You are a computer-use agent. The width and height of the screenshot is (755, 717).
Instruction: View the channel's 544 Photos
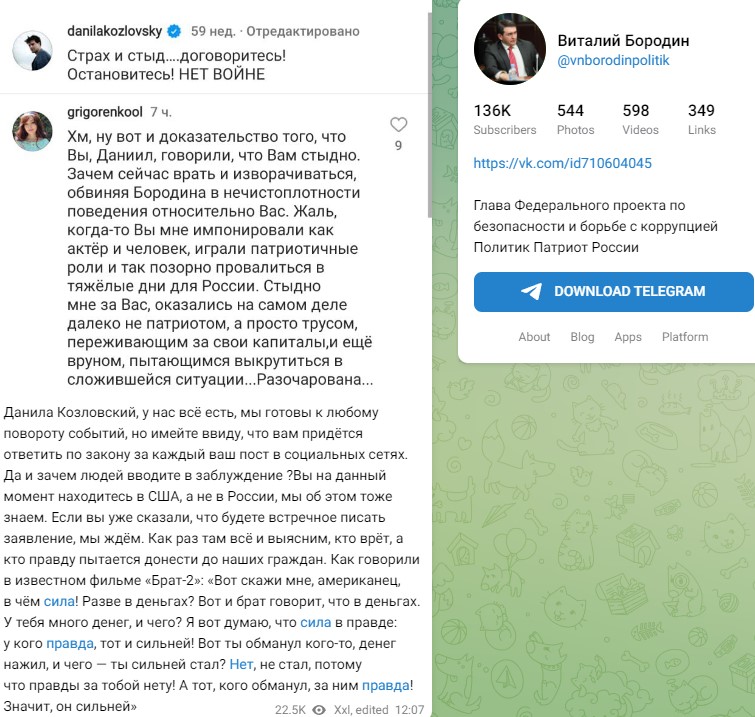(575, 119)
